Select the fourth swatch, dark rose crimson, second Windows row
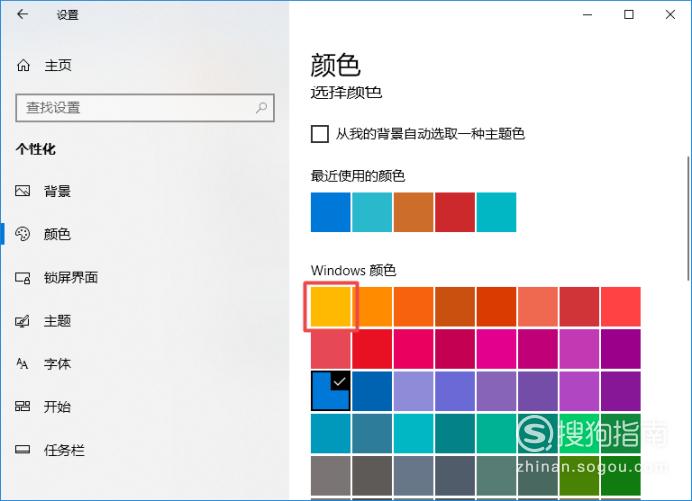Screen dimensions: 692x501 point(455,349)
